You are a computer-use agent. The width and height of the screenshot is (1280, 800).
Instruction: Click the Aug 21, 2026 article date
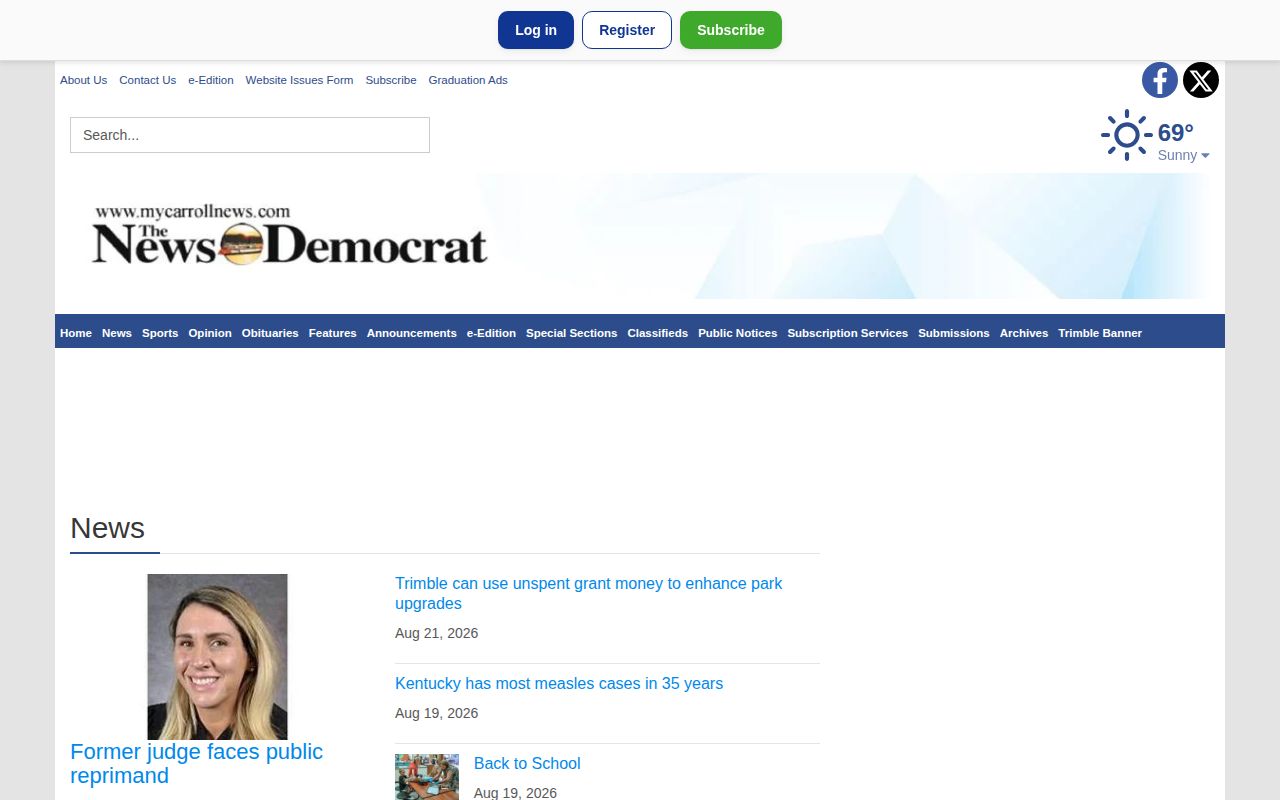pyautogui.click(x=437, y=633)
